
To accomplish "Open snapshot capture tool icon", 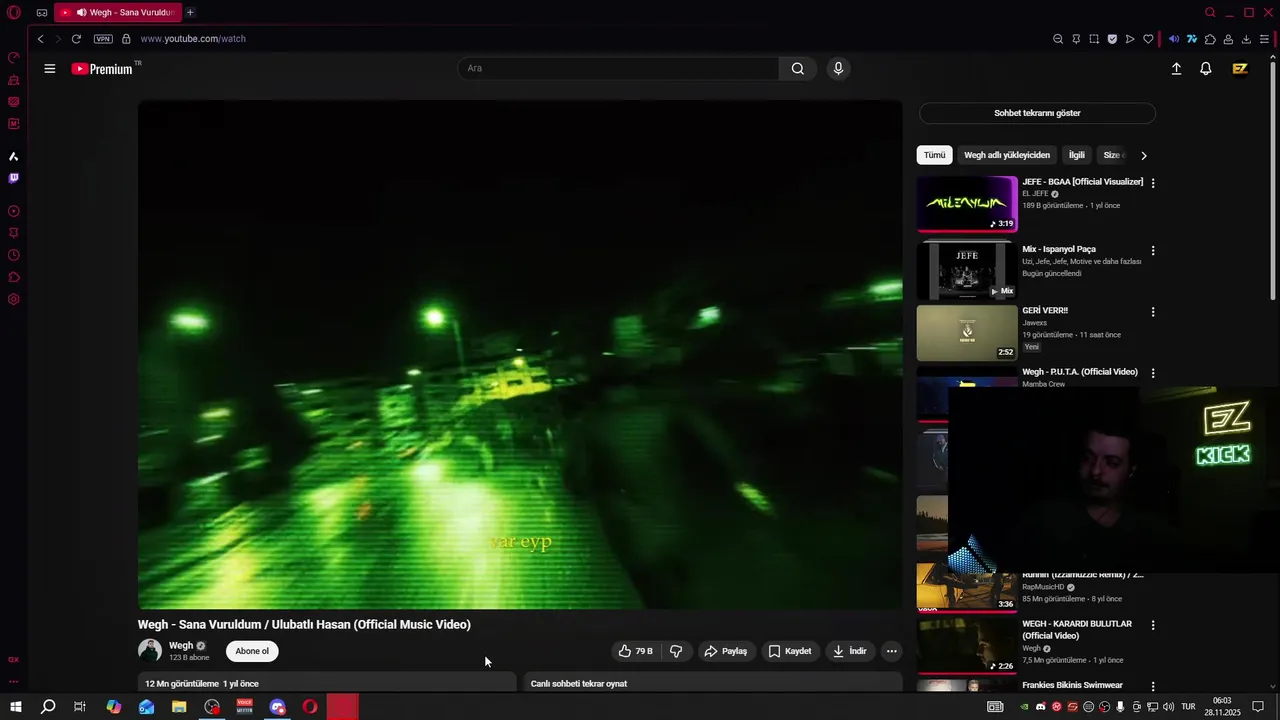I will click(x=1094, y=39).
